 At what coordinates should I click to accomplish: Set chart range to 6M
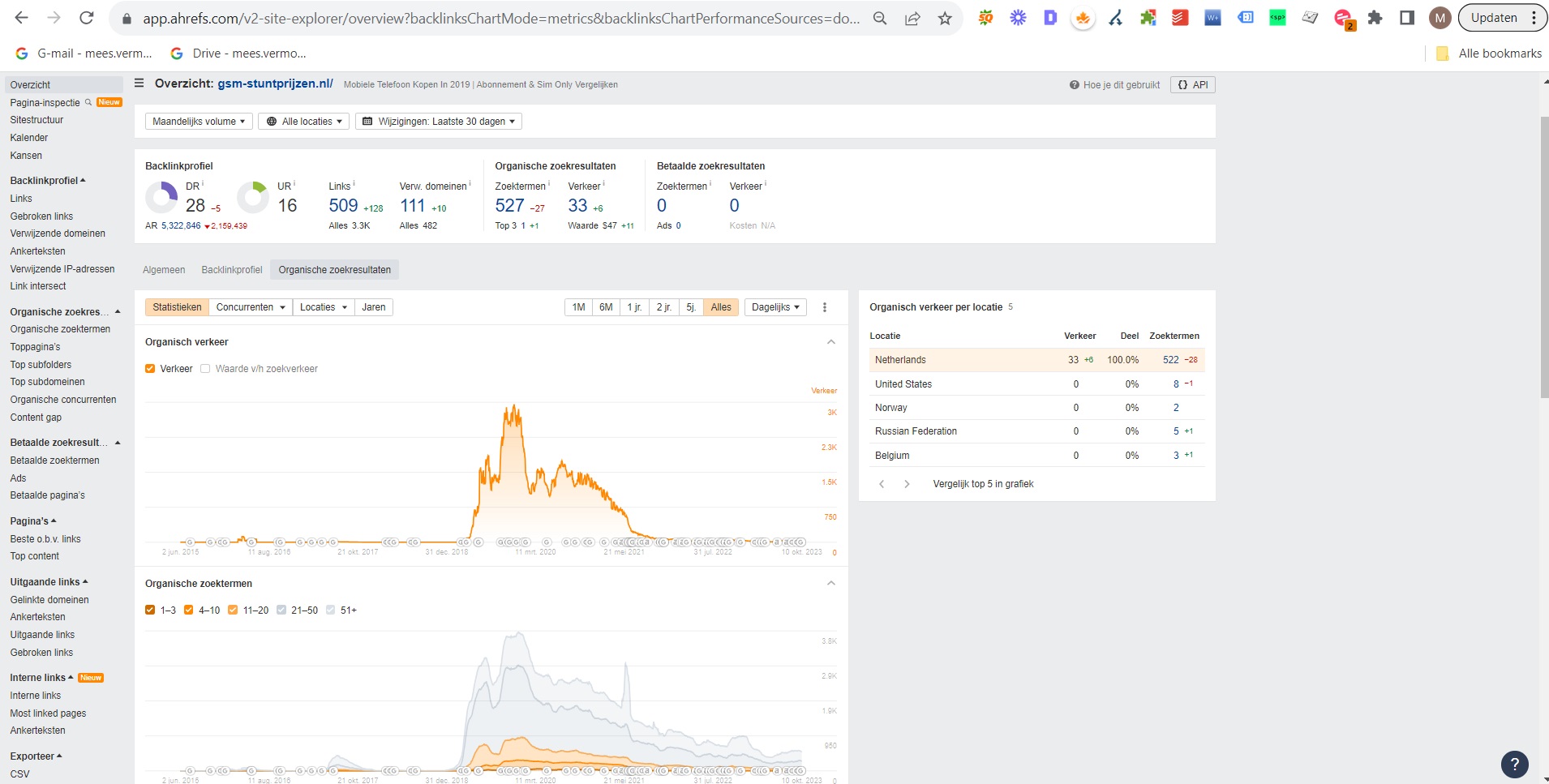pos(606,307)
